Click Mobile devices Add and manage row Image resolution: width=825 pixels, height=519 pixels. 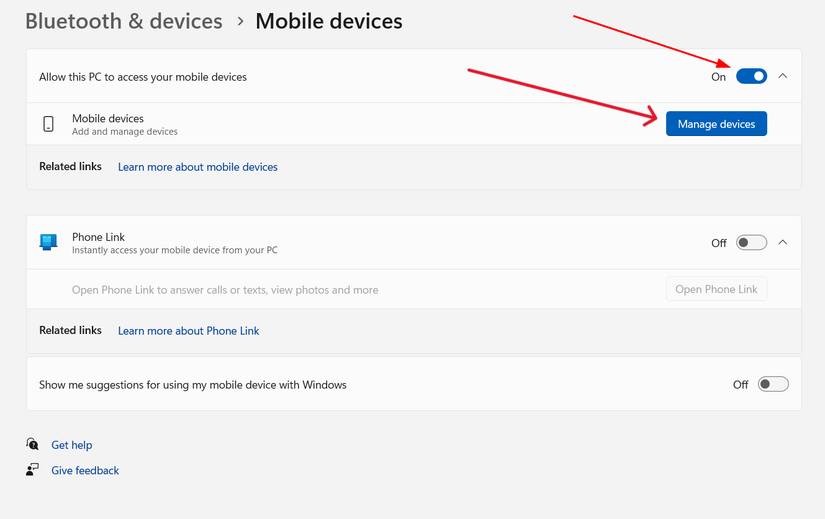click(414, 124)
